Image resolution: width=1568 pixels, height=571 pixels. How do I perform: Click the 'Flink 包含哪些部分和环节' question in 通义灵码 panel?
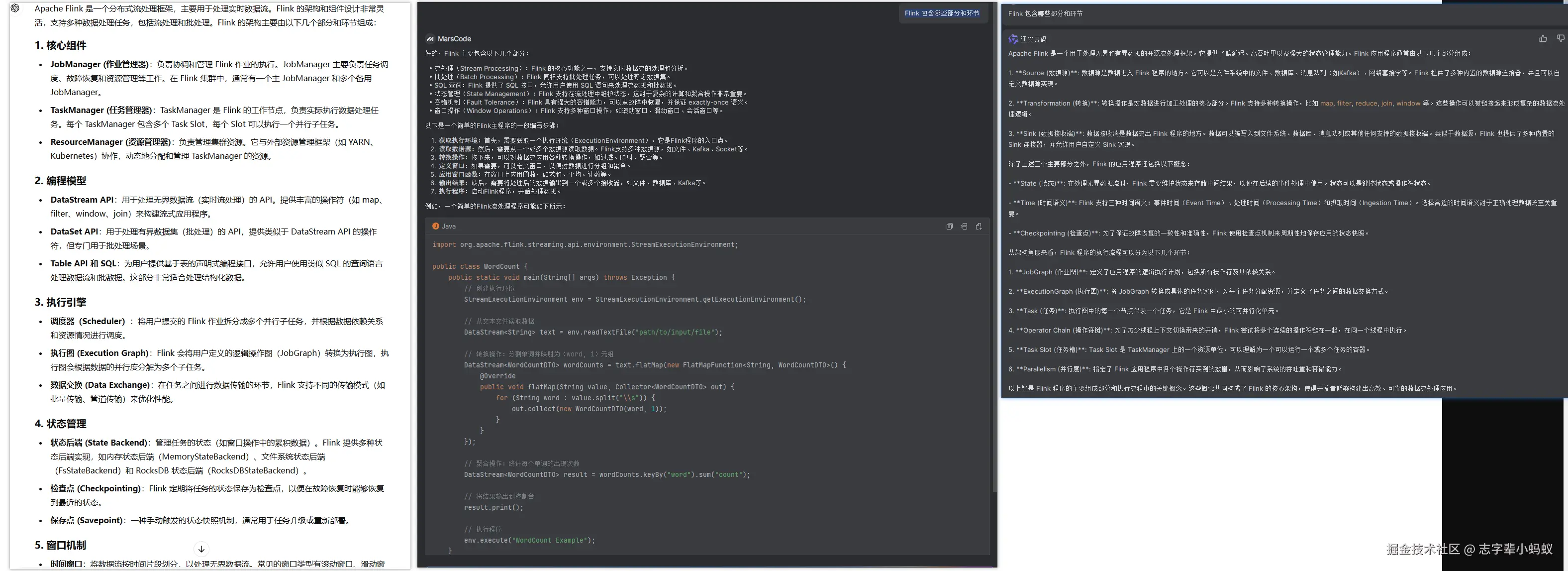coord(1045,13)
